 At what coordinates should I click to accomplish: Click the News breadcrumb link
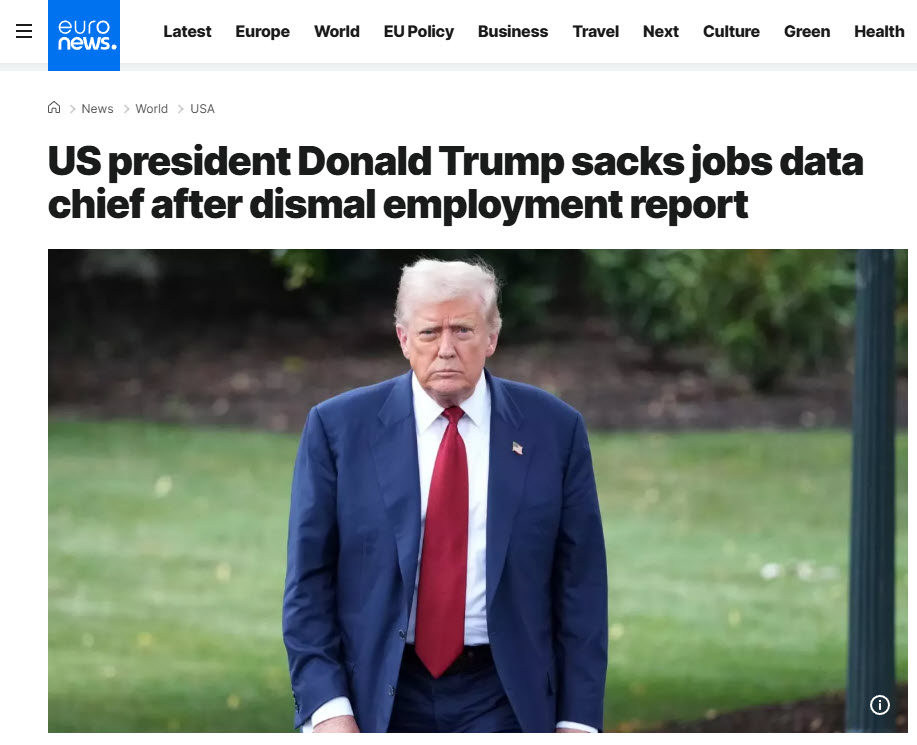pyautogui.click(x=97, y=109)
